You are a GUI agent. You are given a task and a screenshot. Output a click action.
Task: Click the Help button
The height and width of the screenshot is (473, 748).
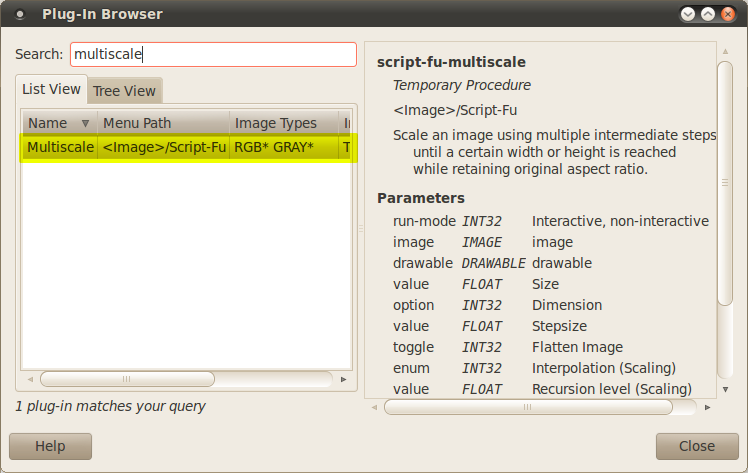pos(51,446)
